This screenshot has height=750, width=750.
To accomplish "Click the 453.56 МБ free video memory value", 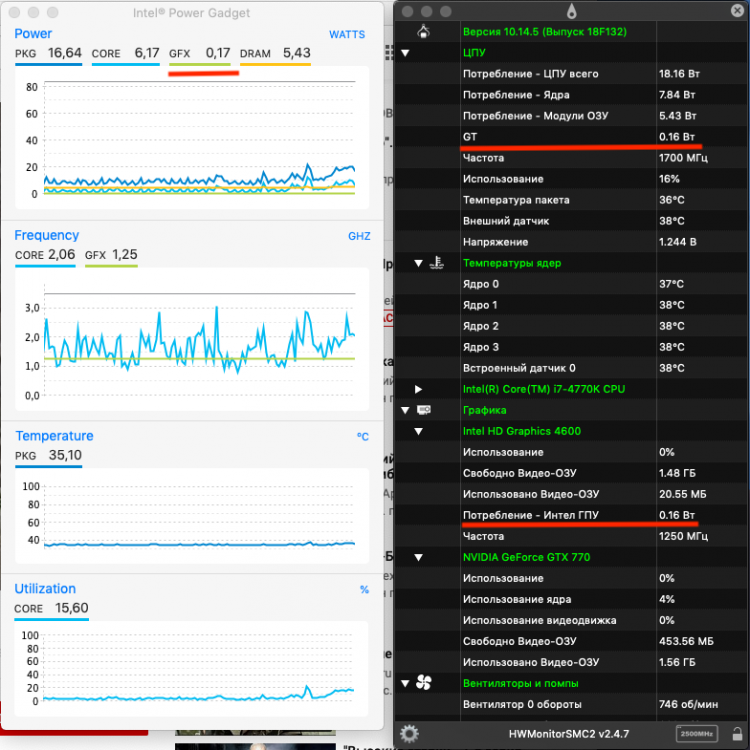I will click(x=686, y=641).
